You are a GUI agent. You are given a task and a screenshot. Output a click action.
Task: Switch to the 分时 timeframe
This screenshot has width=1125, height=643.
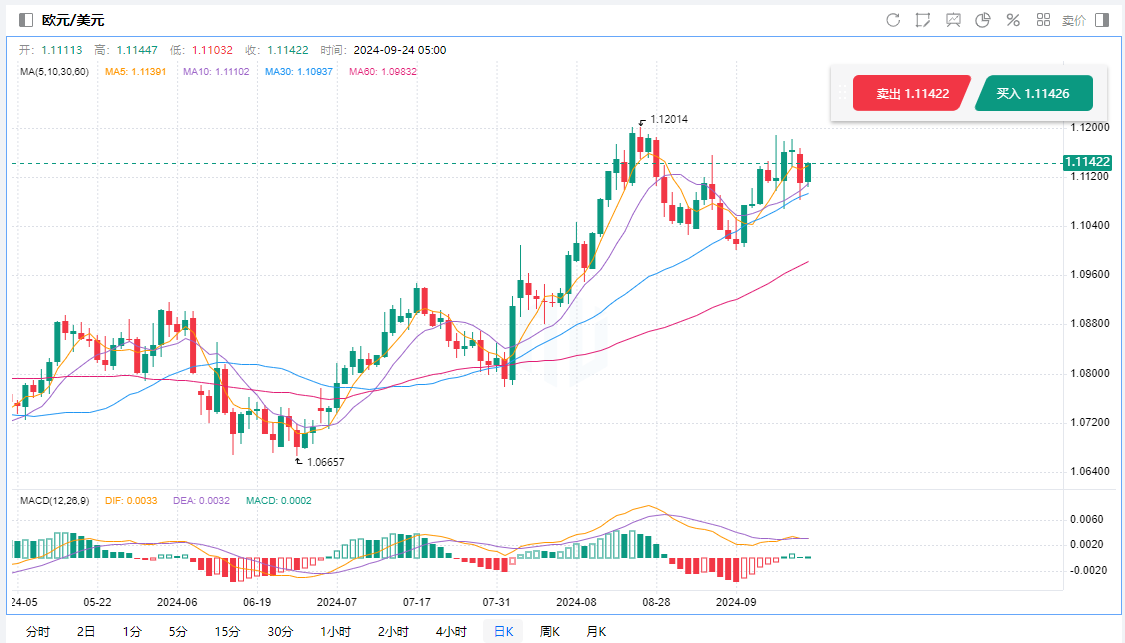click(x=37, y=631)
